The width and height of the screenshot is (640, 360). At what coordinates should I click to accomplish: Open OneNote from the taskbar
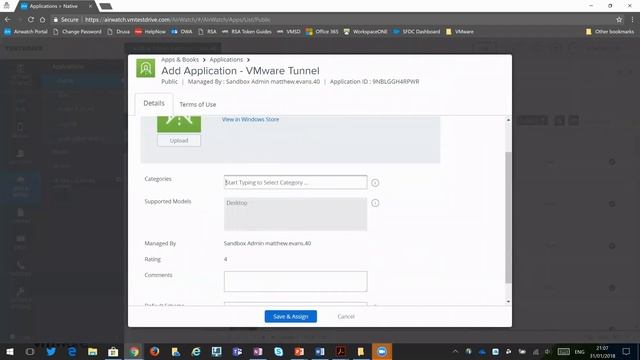click(x=258, y=351)
